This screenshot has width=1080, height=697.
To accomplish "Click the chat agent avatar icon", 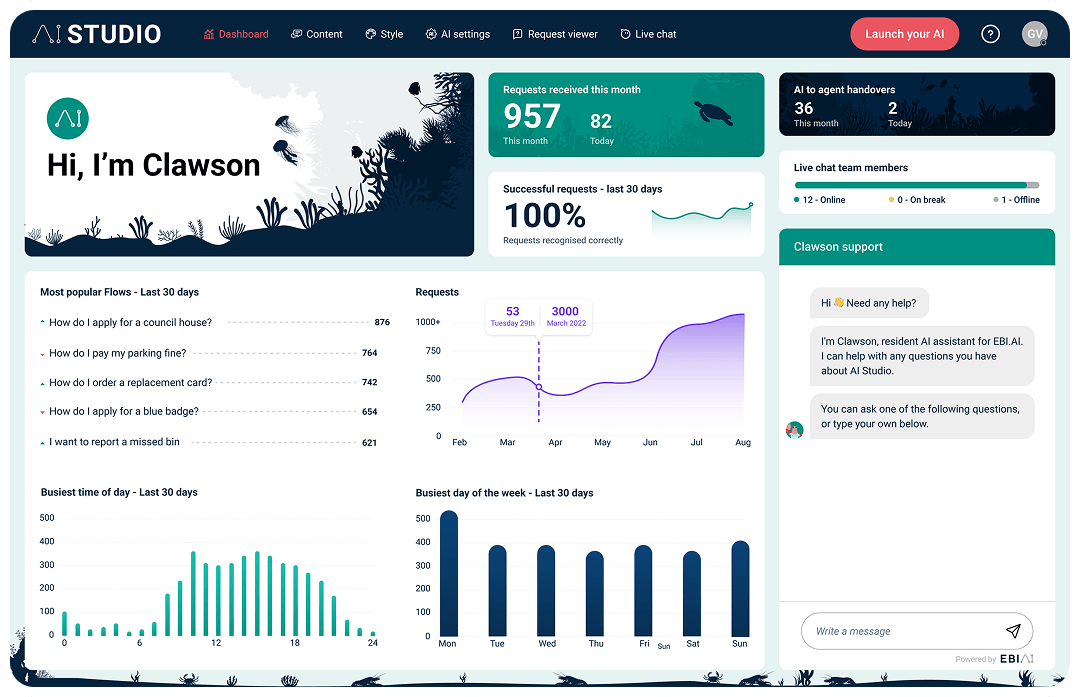I will 795,430.
